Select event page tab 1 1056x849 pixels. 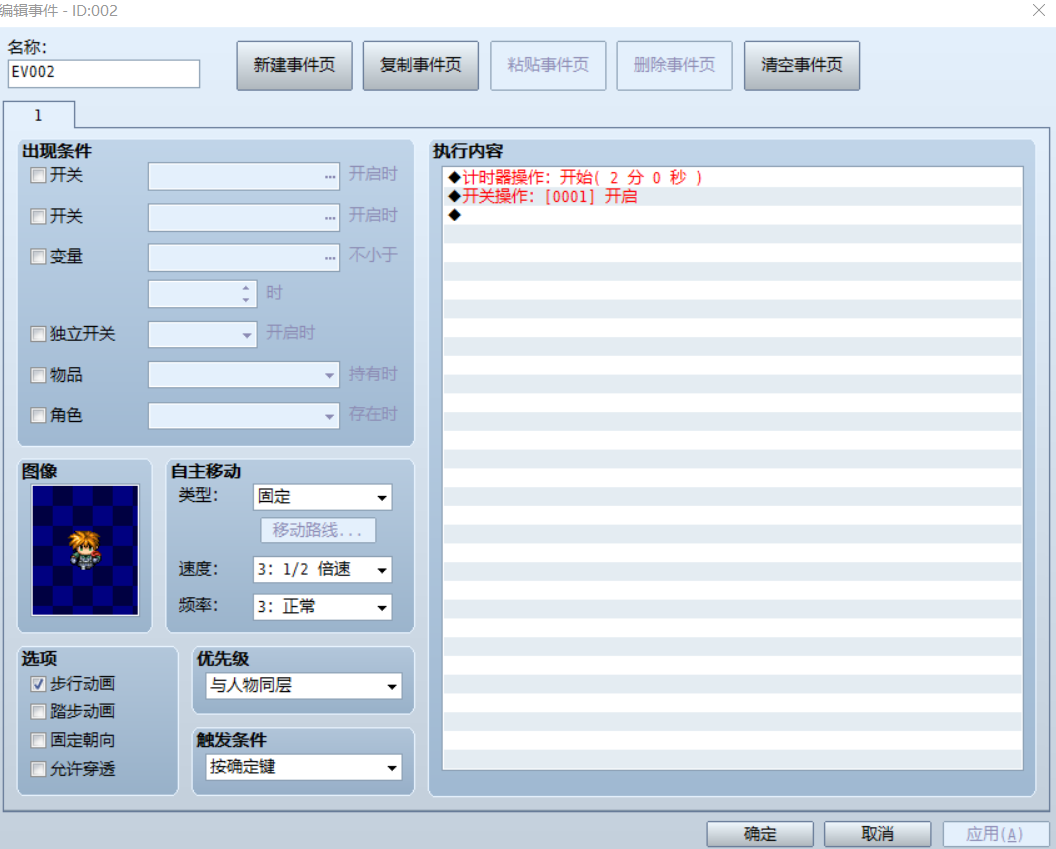tap(38, 115)
